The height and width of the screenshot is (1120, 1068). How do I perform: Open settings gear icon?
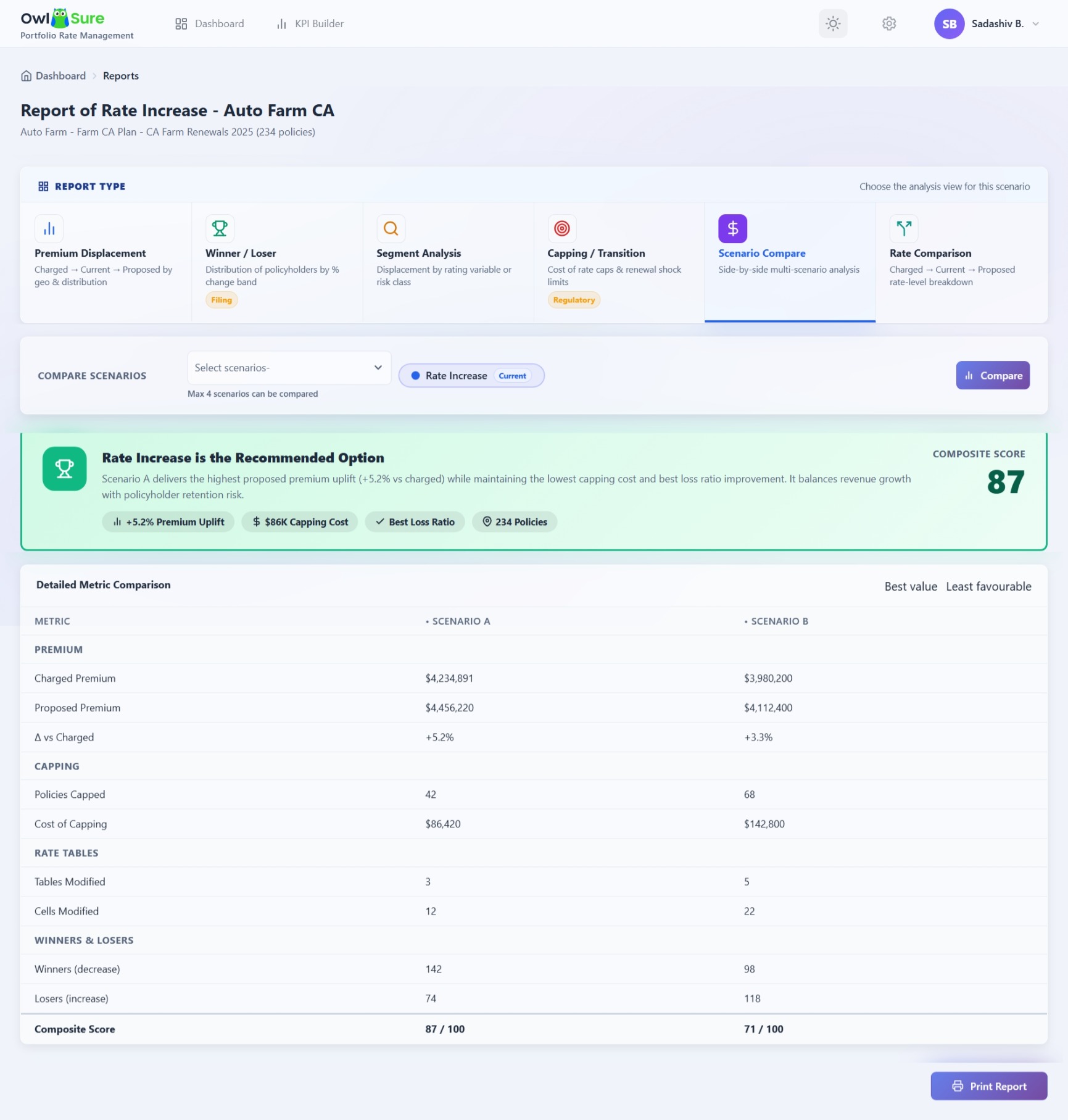click(x=888, y=23)
